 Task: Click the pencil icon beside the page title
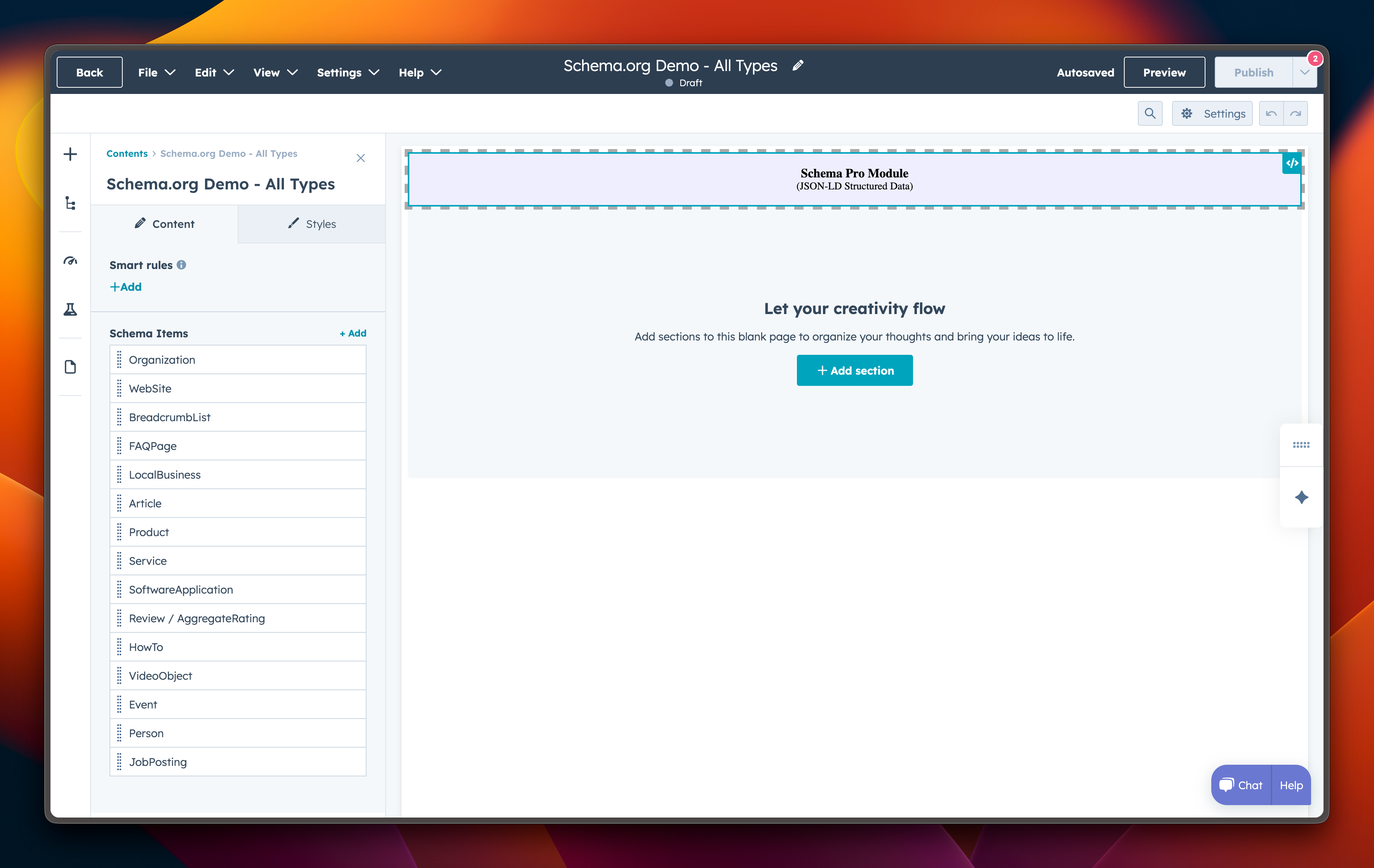pos(798,65)
